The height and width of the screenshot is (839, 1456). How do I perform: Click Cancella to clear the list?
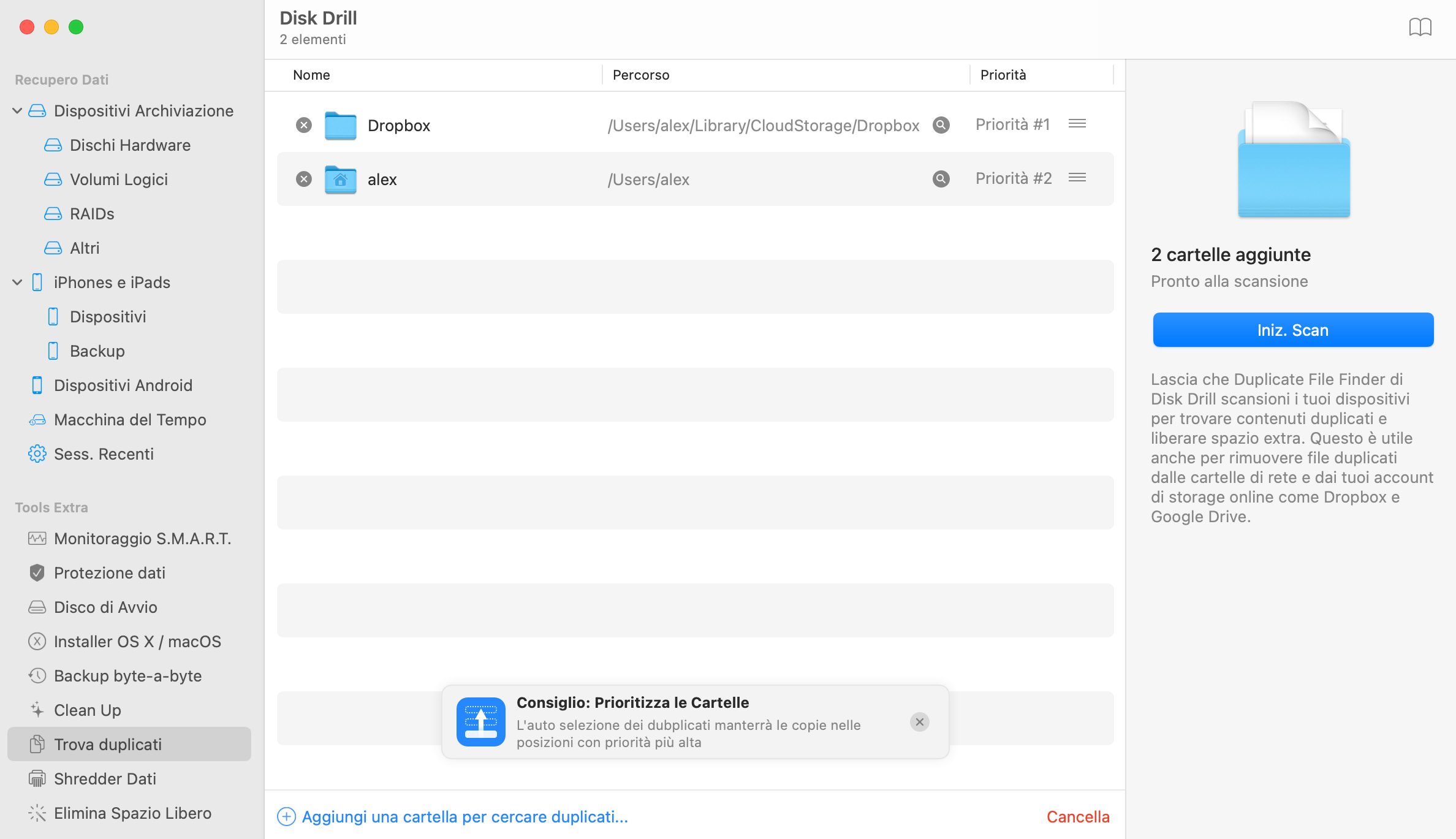point(1078,817)
